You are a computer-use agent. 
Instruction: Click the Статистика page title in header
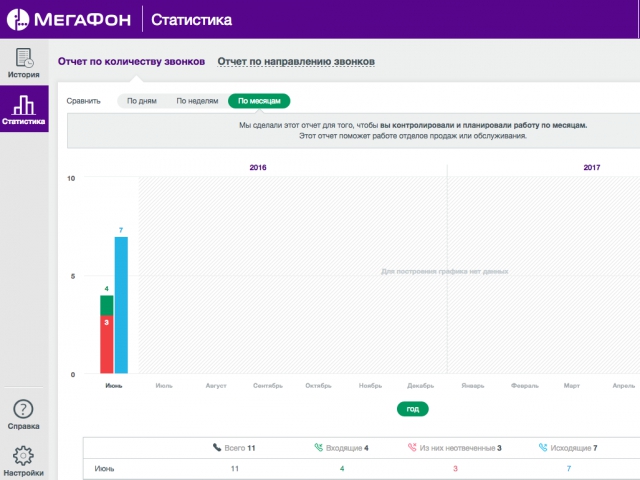click(x=191, y=20)
